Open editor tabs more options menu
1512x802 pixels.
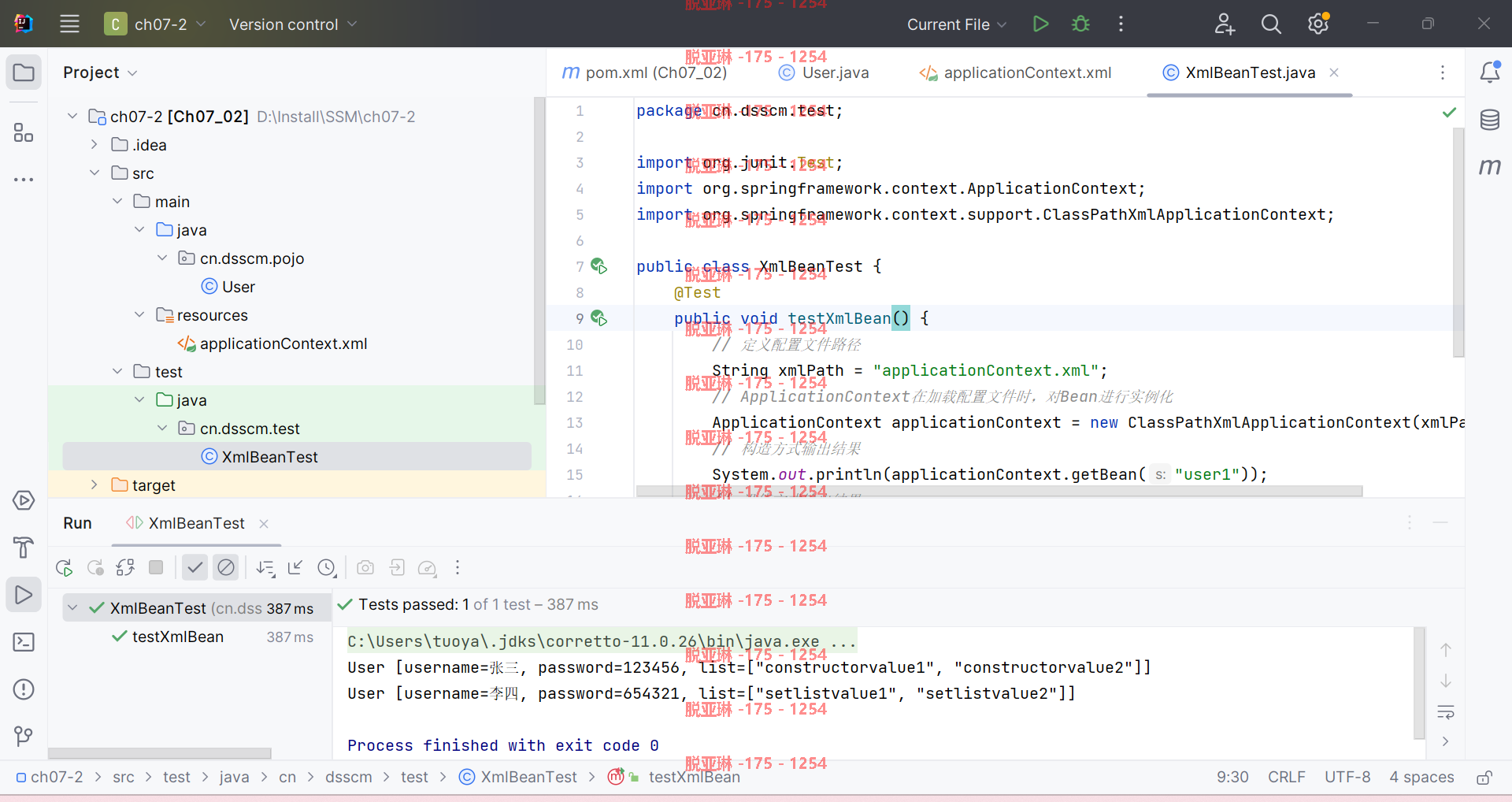(x=1443, y=72)
